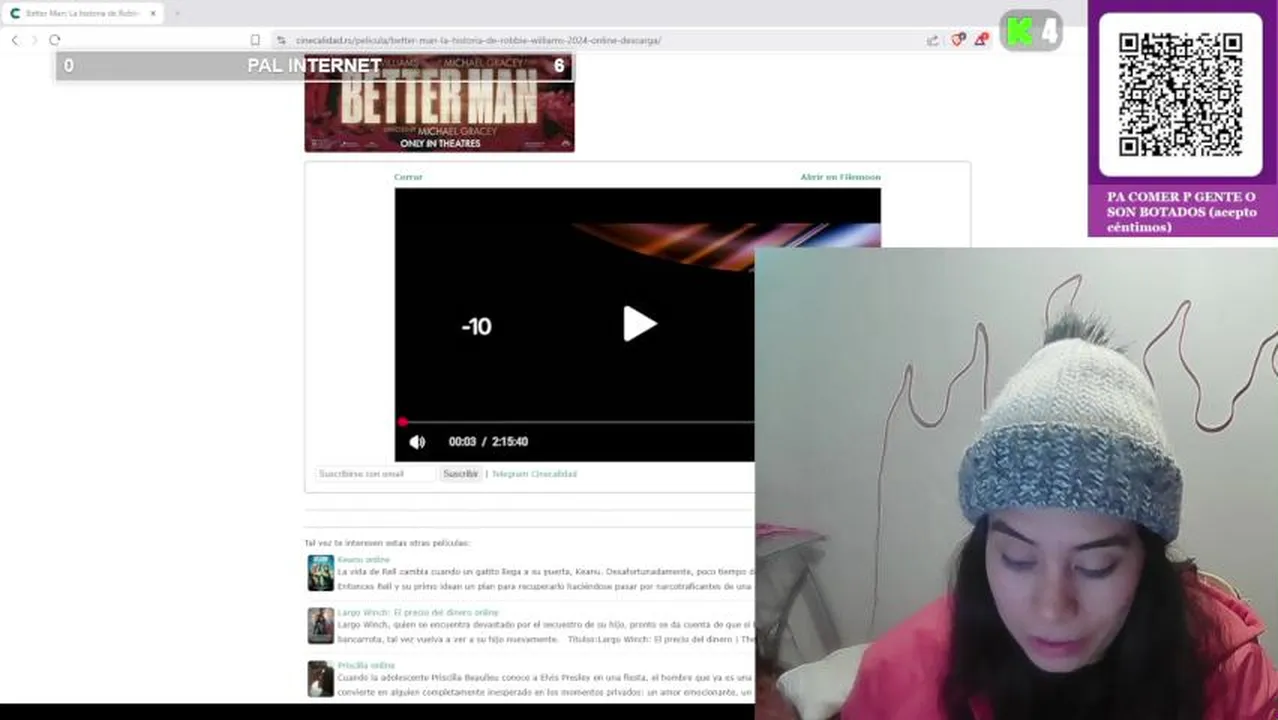Click the video progress bar
The width and height of the screenshot is (1278, 720).
(x=576, y=422)
